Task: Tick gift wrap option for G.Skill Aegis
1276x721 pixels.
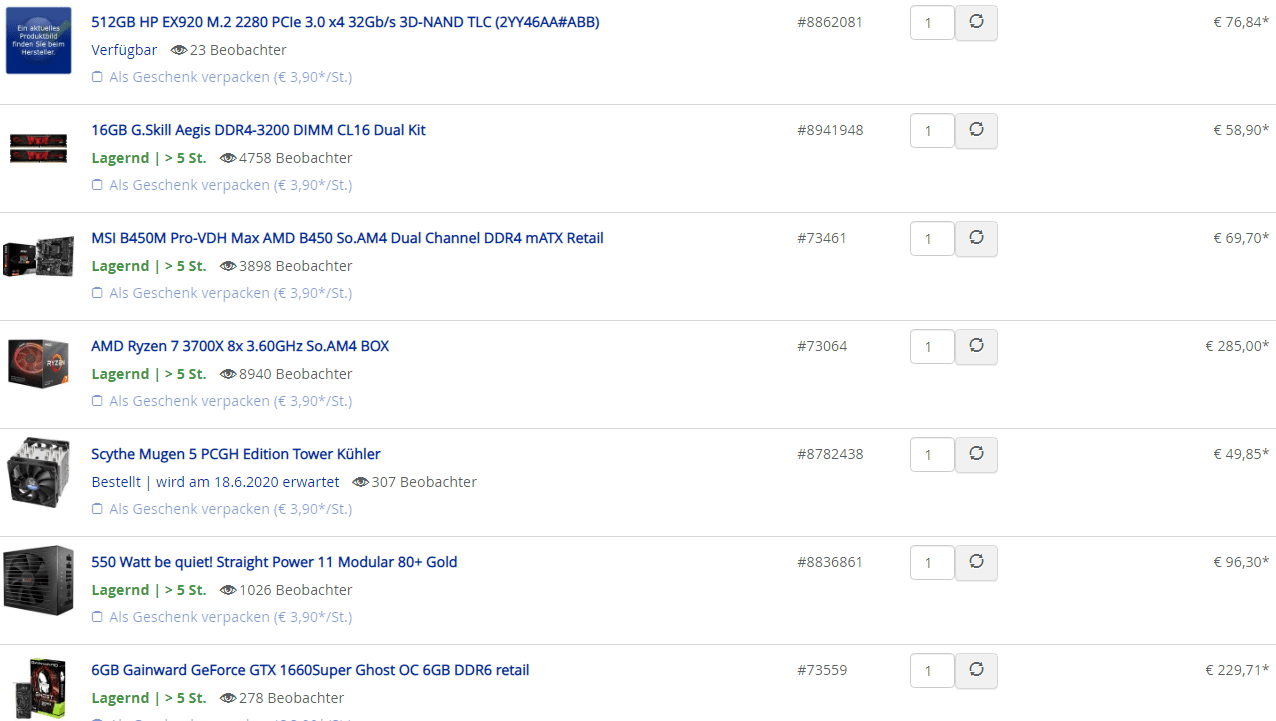Action: 97,185
